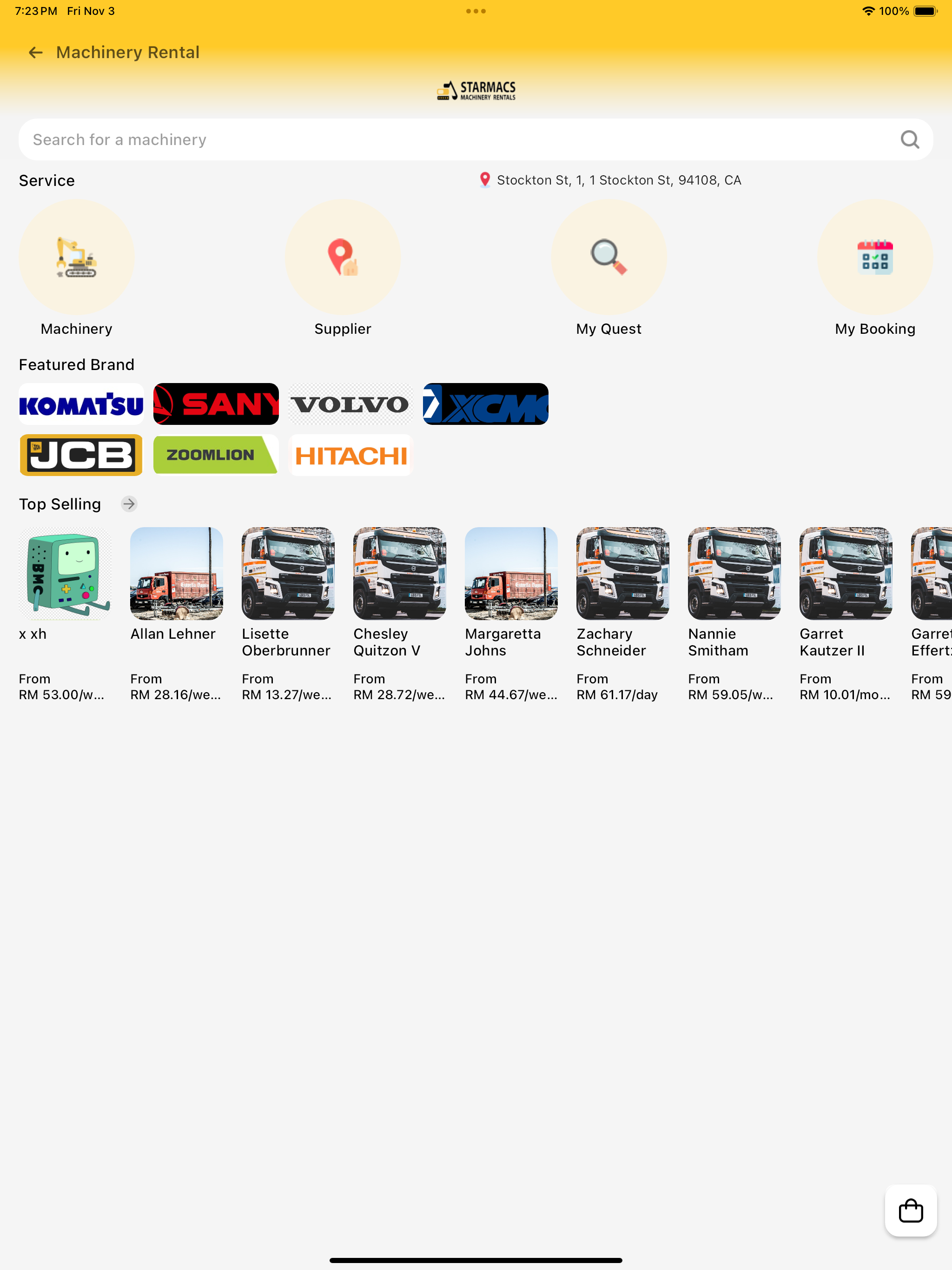Screen dimensions: 952x1270
Task: Tap the RM 59.05 price
Action: (731, 695)
